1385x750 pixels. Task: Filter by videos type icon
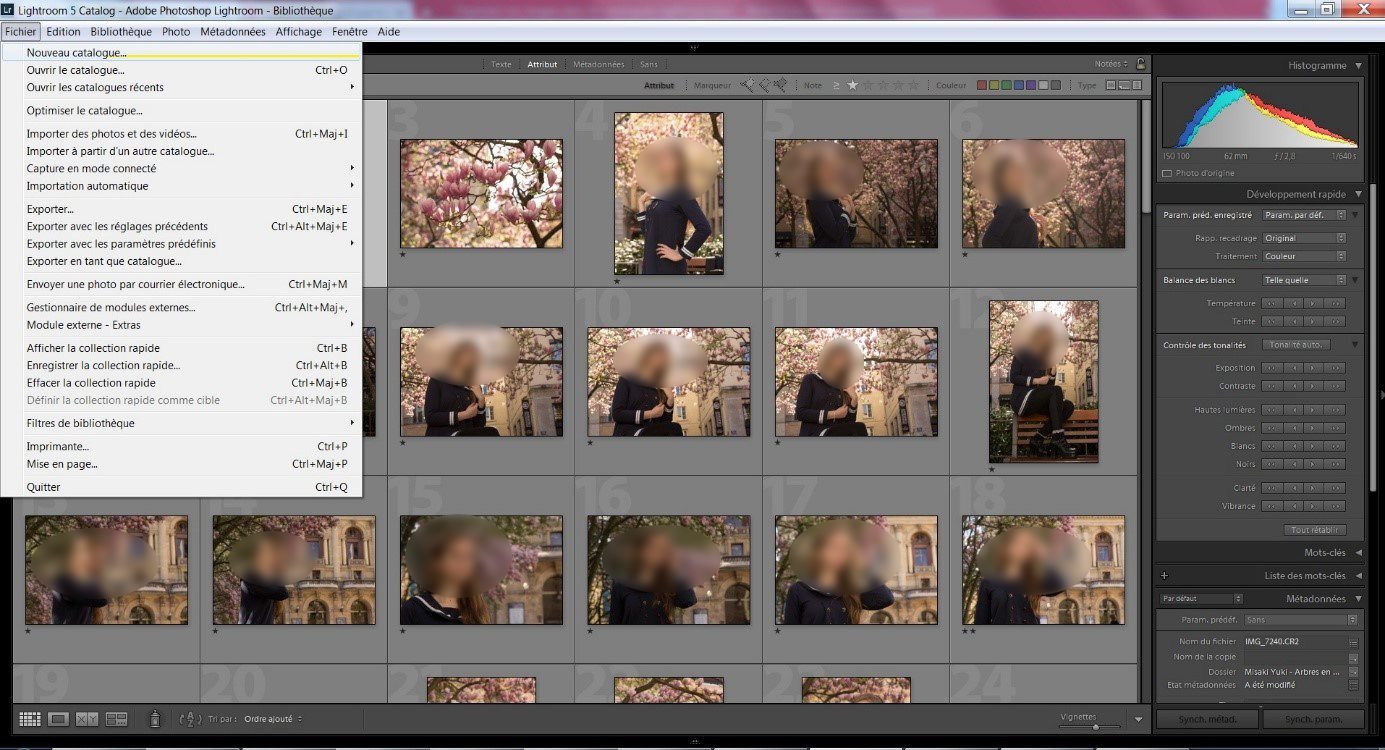pos(1137,85)
